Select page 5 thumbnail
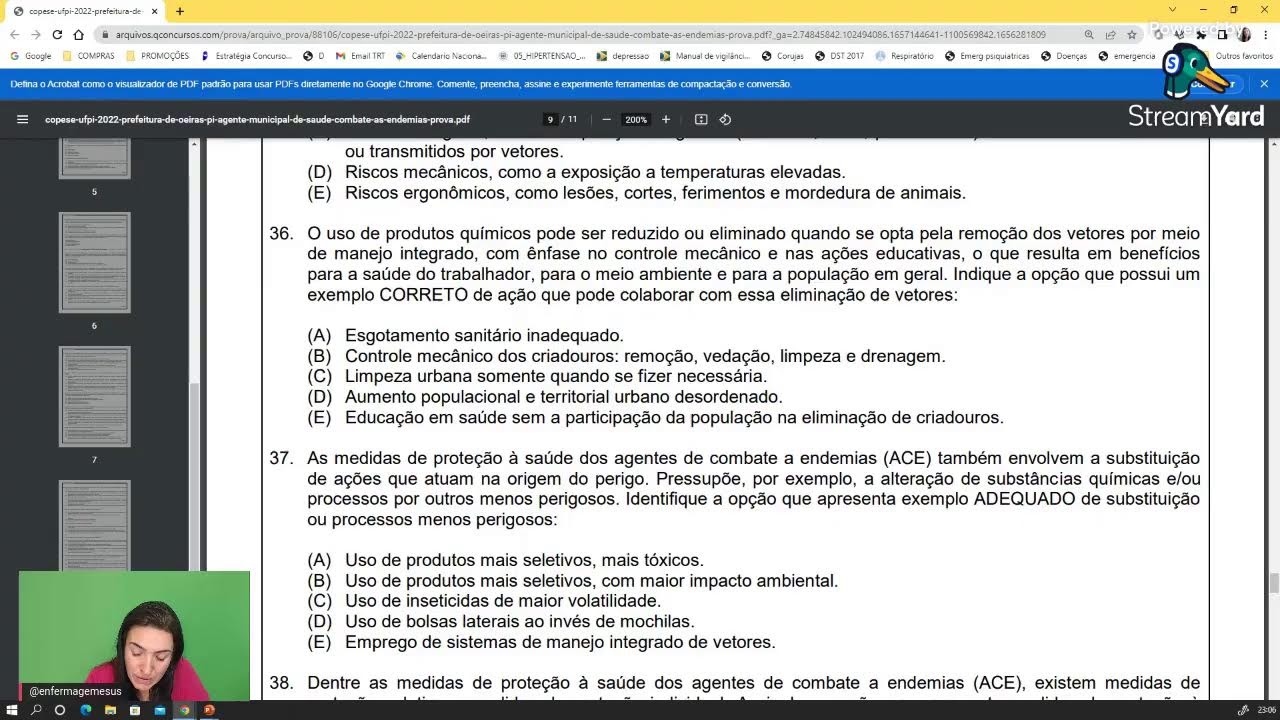The image size is (1280, 720). coord(94,159)
